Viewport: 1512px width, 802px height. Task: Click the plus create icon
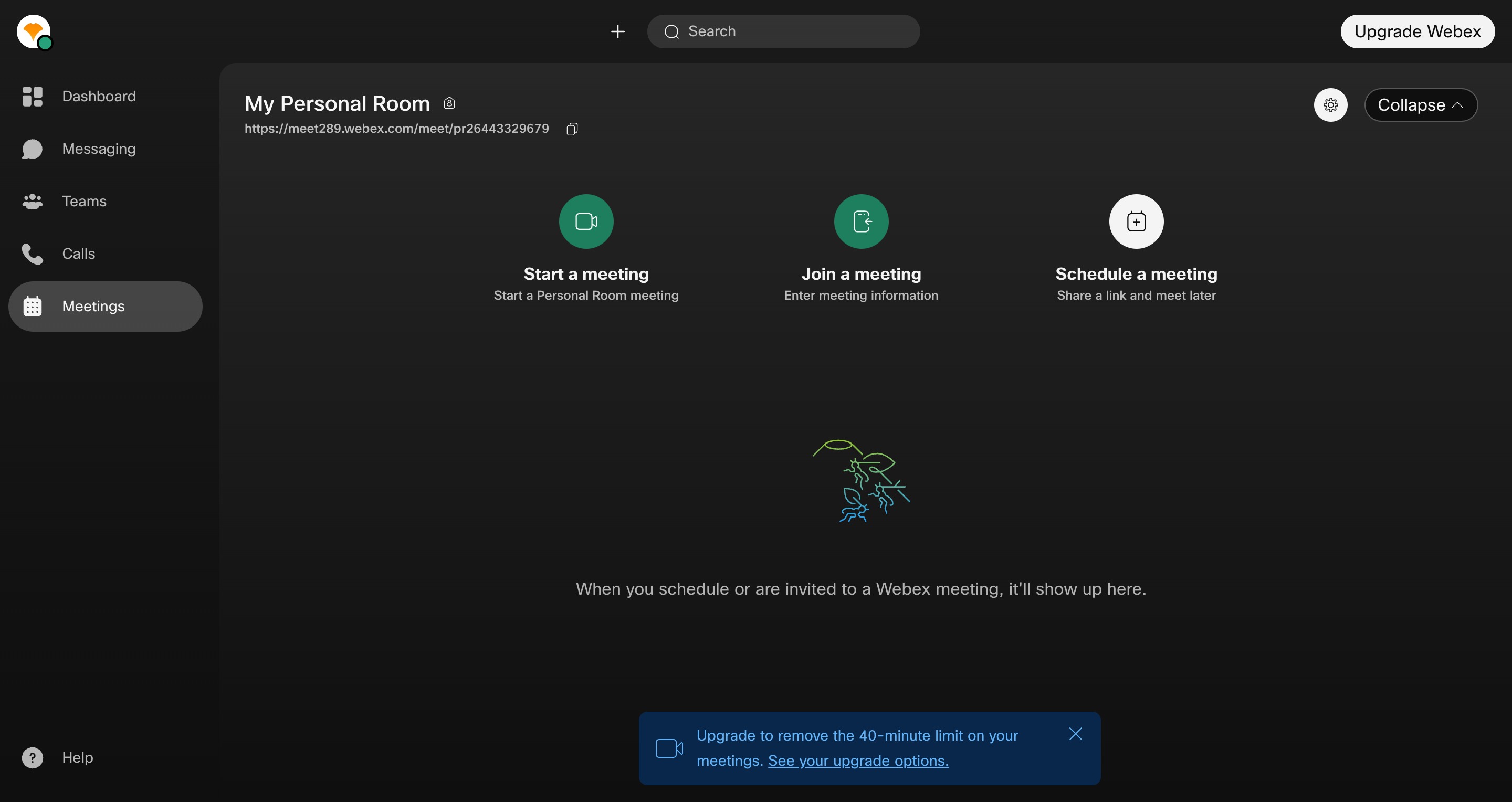(x=617, y=31)
